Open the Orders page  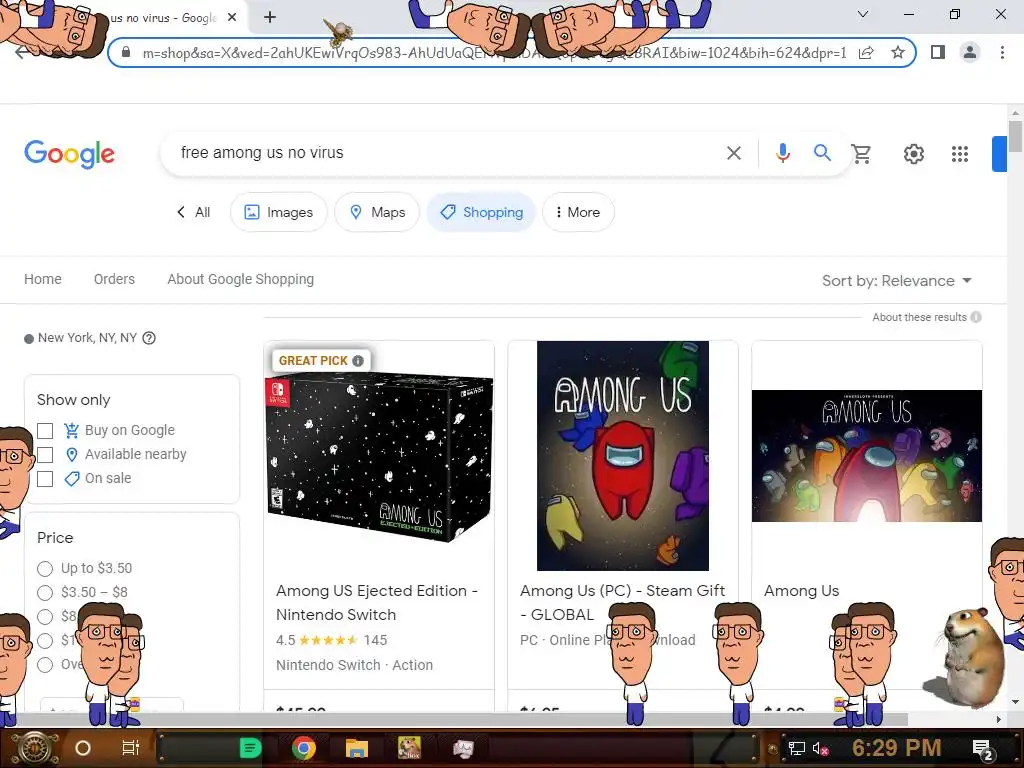pos(114,279)
